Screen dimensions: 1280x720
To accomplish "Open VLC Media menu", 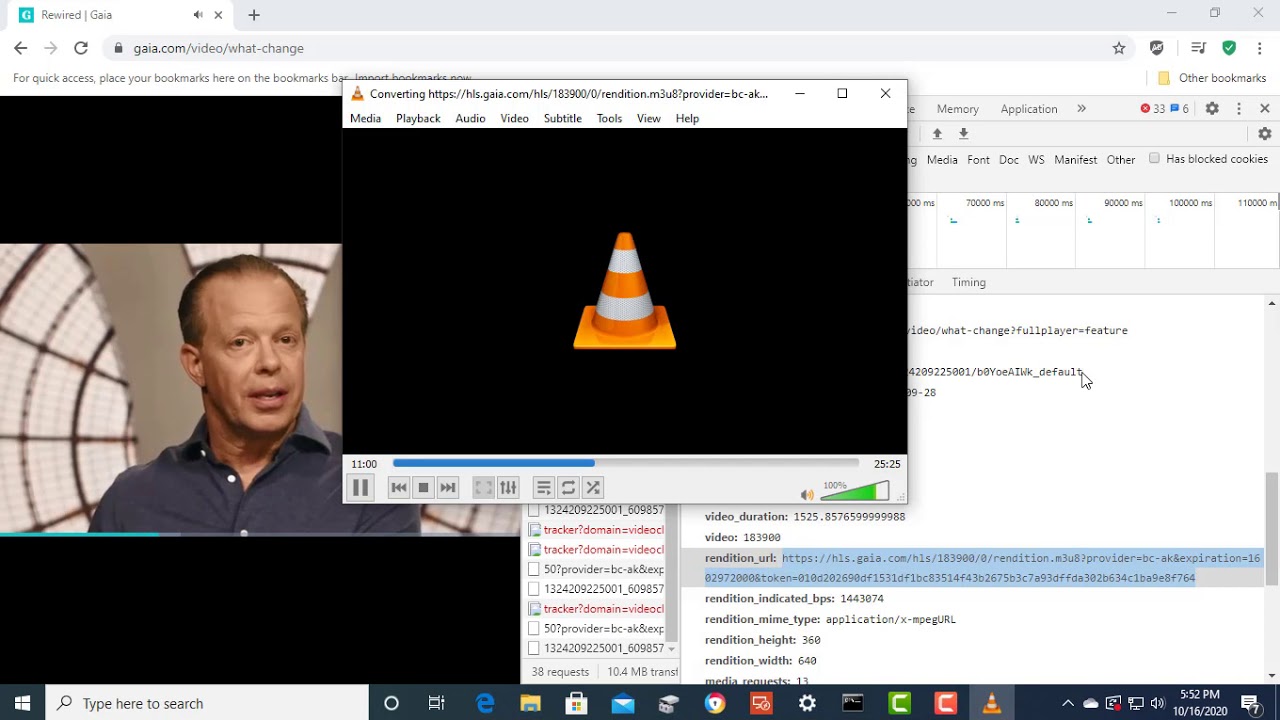I will 365,118.
